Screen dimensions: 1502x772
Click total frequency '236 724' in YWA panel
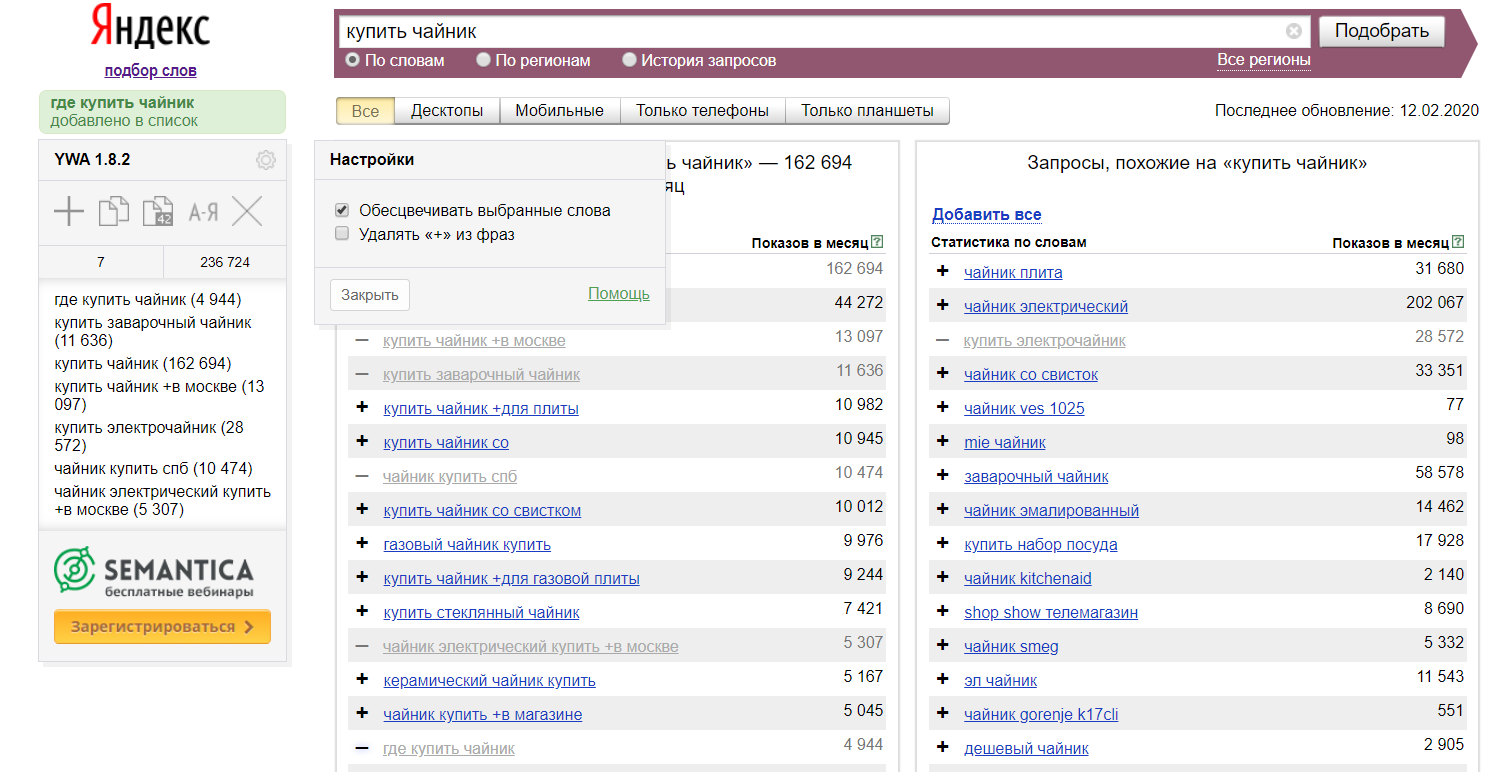pyautogui.click(x=225, y=262)
